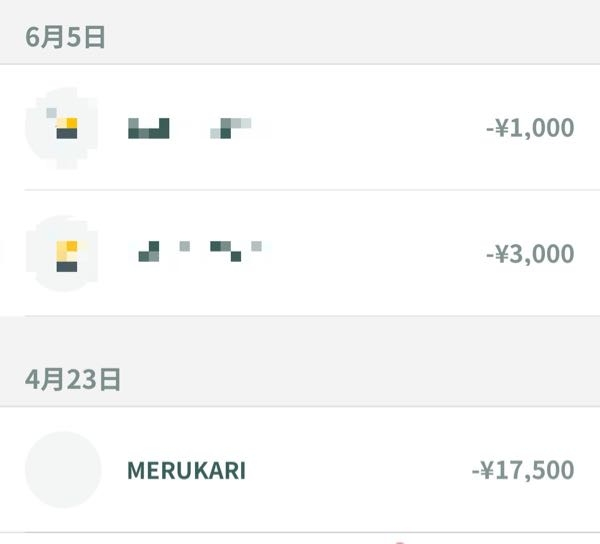Select the 4月23日 date header
600x544 pixels.
[x=73, y=379]
